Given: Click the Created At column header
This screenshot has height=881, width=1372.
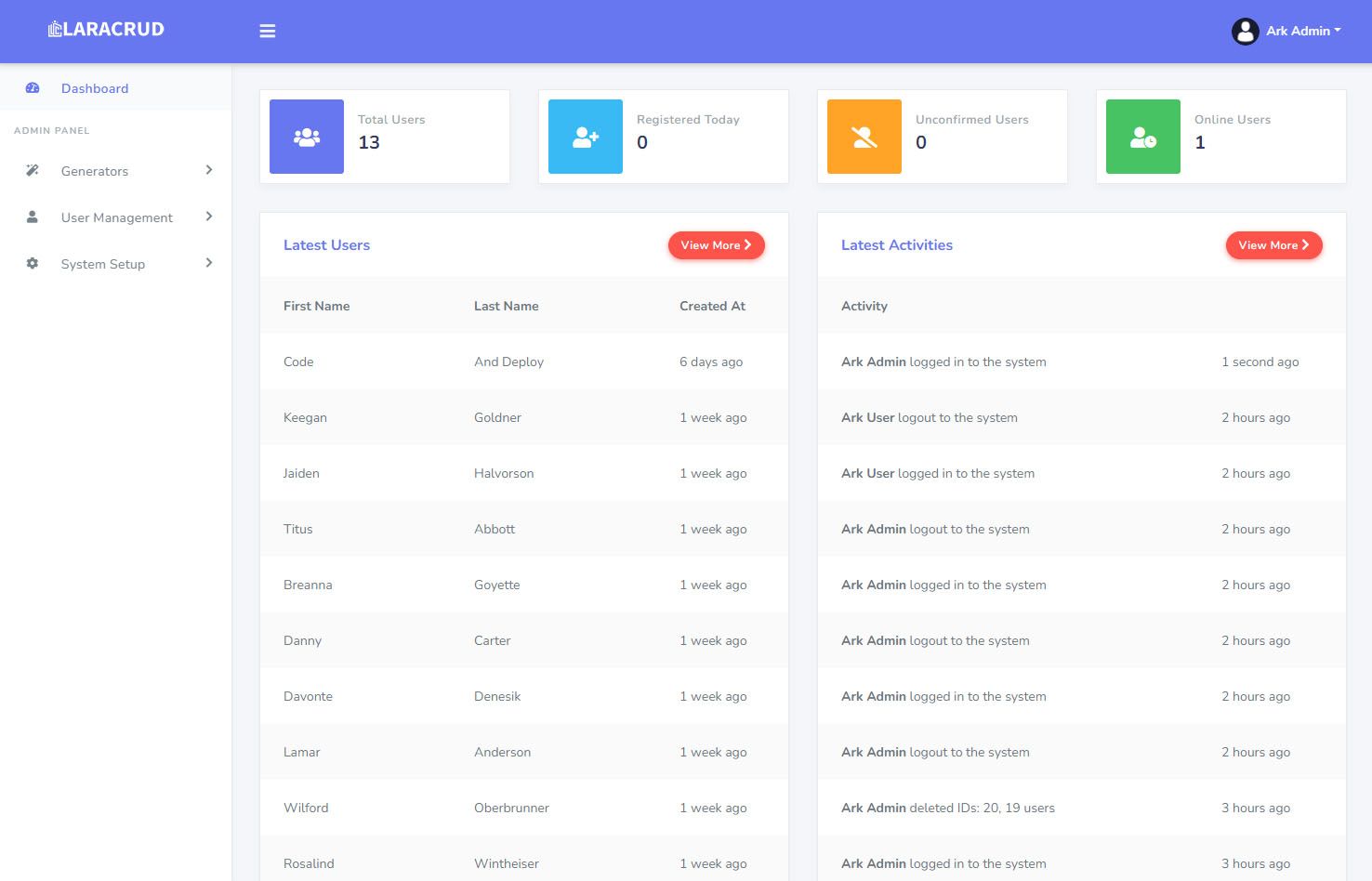Looking at the screenshot, I should pyautogui.click(x=712, y=306).
